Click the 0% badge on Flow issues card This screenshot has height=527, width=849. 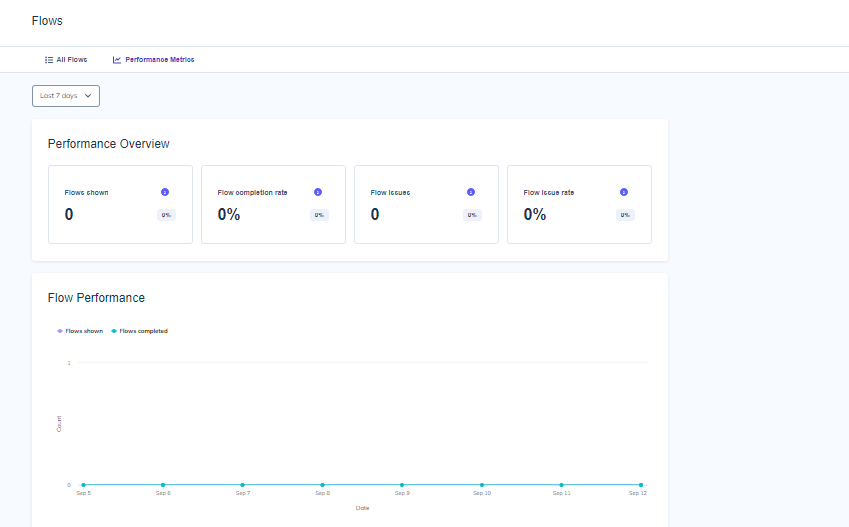[x=472, y=215]
